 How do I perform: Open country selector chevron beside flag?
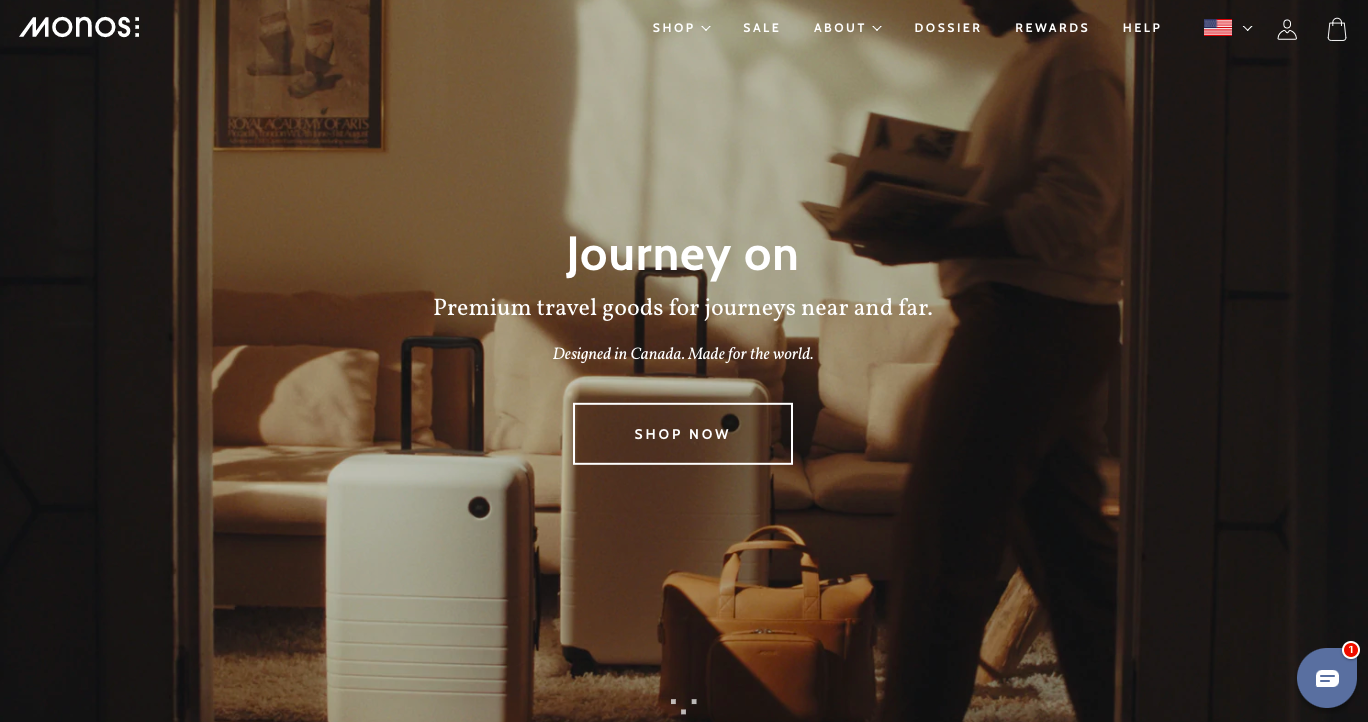pos(1247,28)
